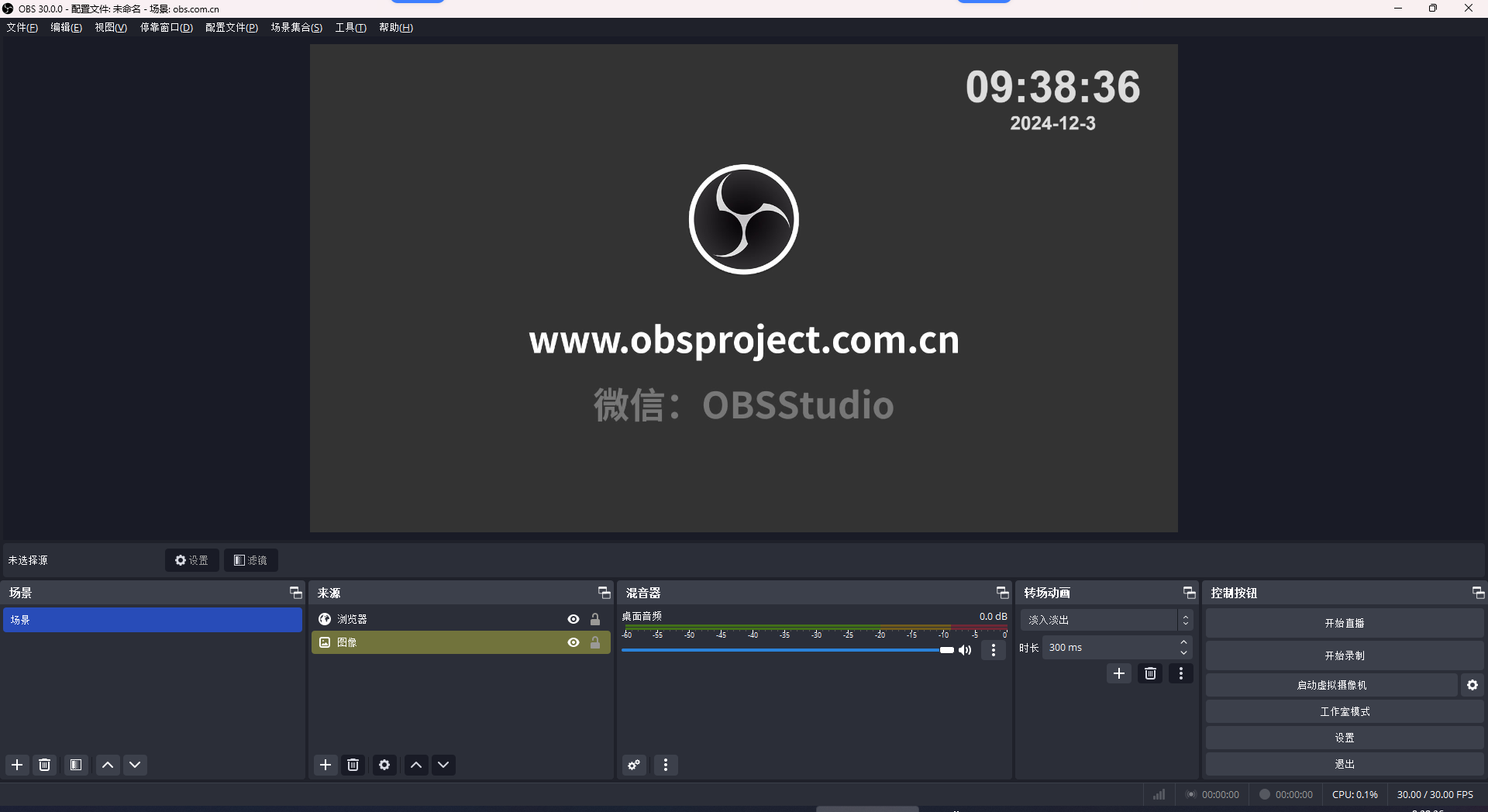The image size is (1488, 812).
Task: Add a new scene with plus icon
Action: coord(17,765)
